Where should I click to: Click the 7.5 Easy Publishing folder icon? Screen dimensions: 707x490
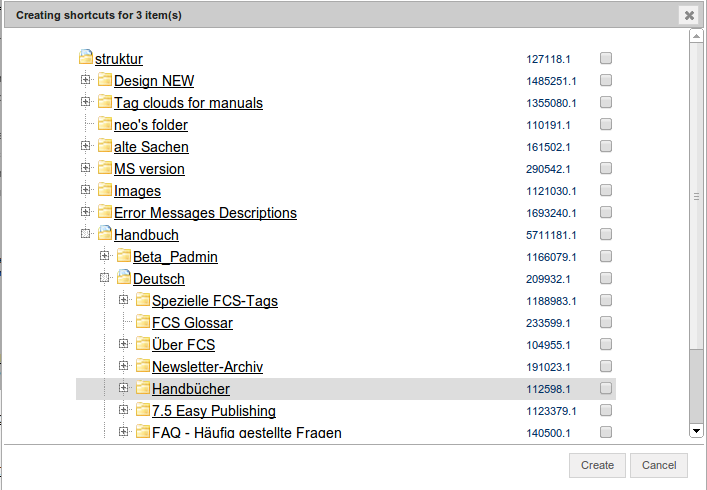[x=143, y=410]
